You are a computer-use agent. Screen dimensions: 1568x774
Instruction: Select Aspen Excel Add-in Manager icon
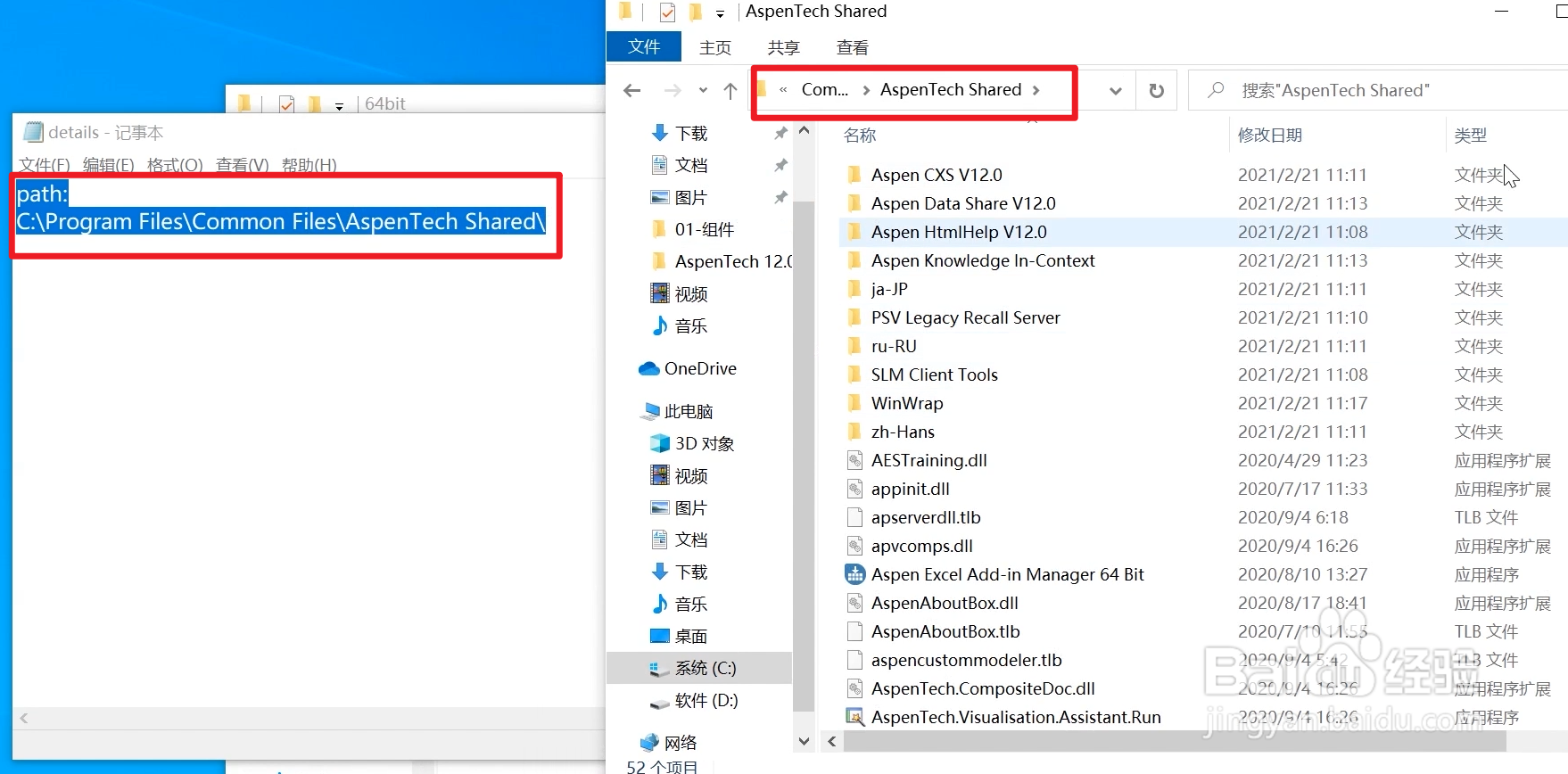point(854,574)
